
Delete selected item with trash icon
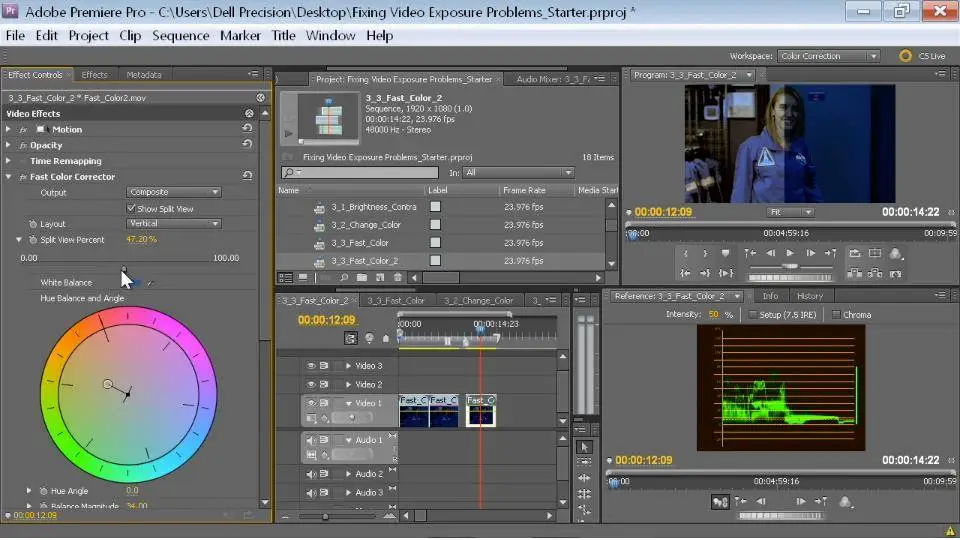pos(397,277)
